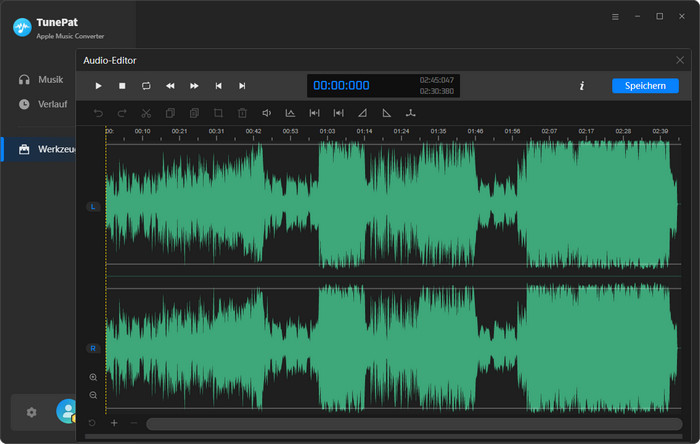The image size is (700, 444).
Task: Select the left channel L badge
Action: coord(93,207)
